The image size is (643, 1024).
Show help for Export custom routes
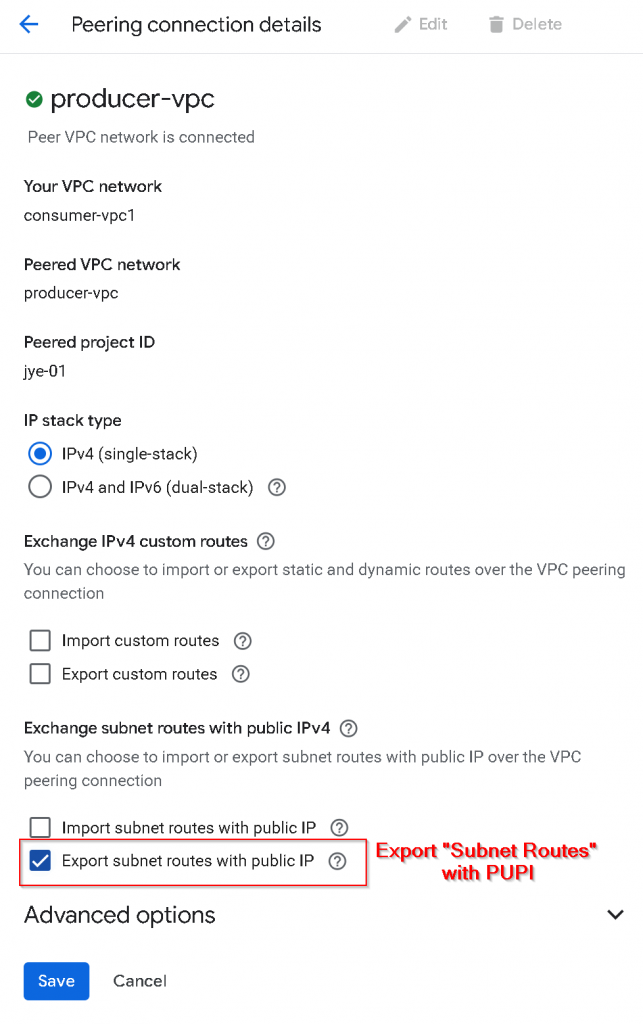pyautogui.click(x=240, y=674)
